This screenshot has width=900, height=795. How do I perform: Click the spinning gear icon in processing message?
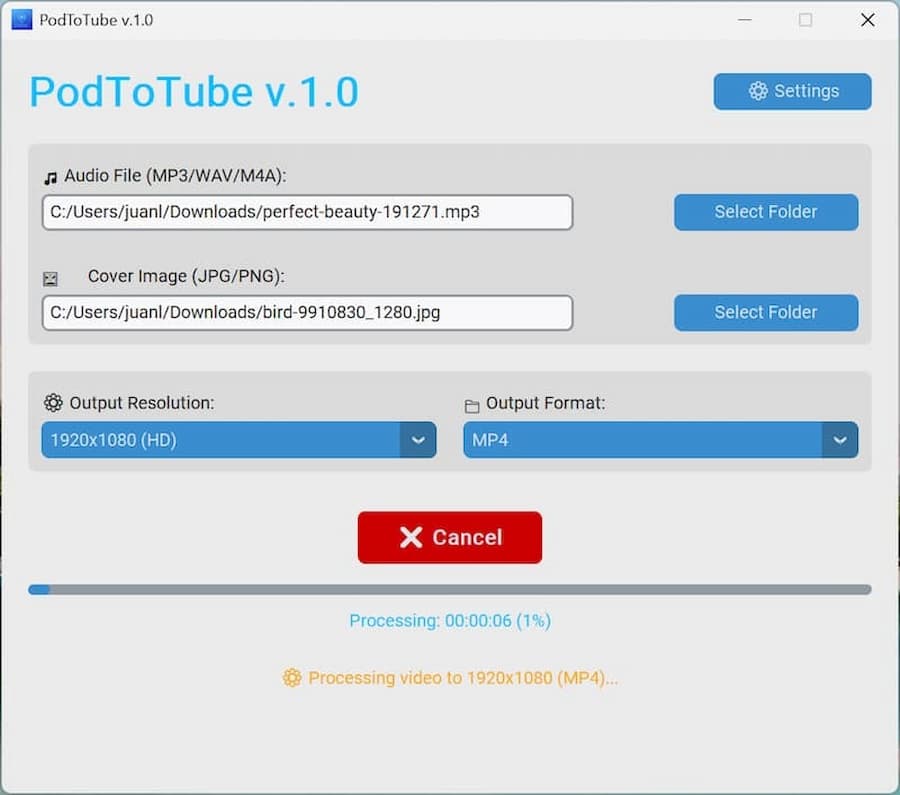(x=291, y=678)
